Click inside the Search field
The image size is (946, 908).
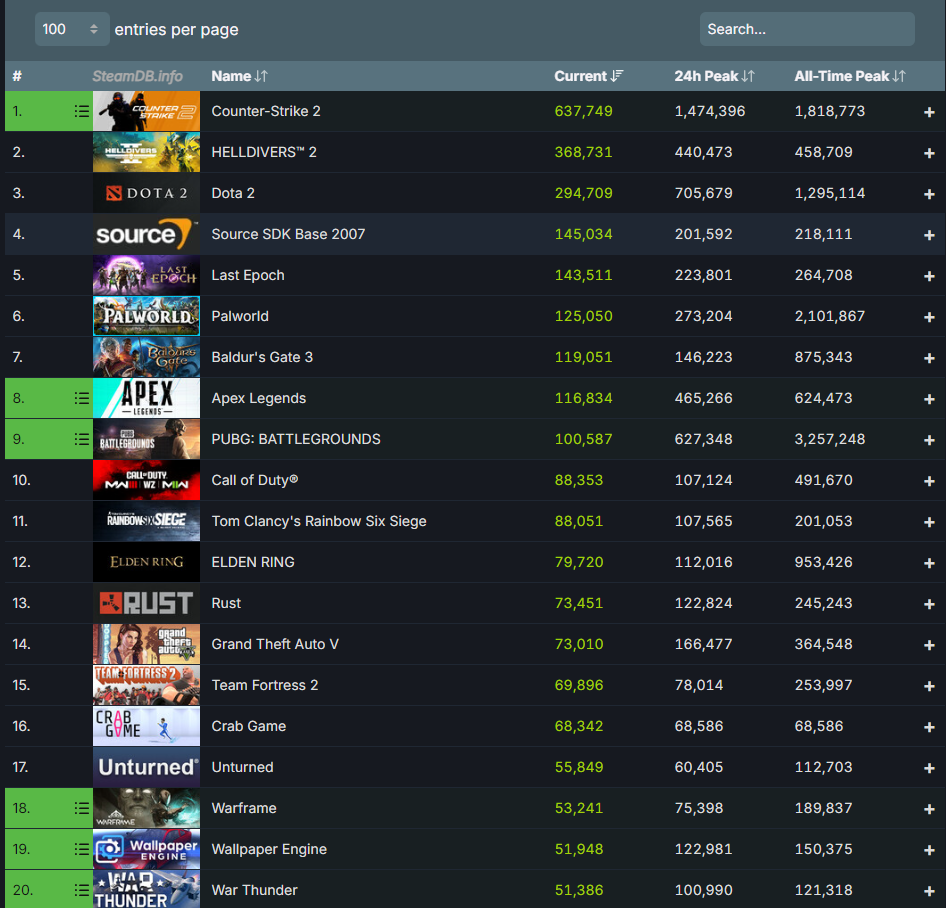click(806, 29)
